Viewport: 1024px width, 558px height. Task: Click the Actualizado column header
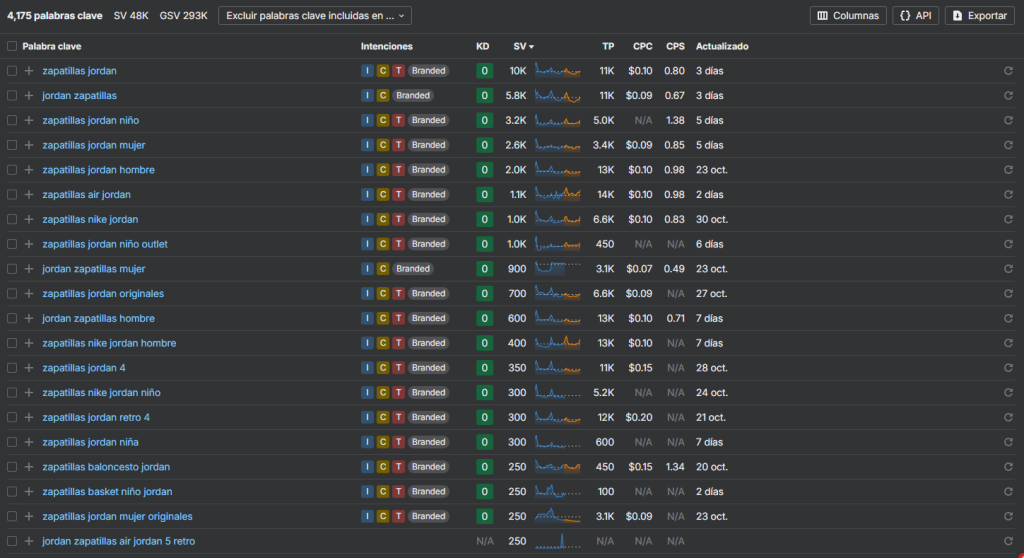coord(721,47)
